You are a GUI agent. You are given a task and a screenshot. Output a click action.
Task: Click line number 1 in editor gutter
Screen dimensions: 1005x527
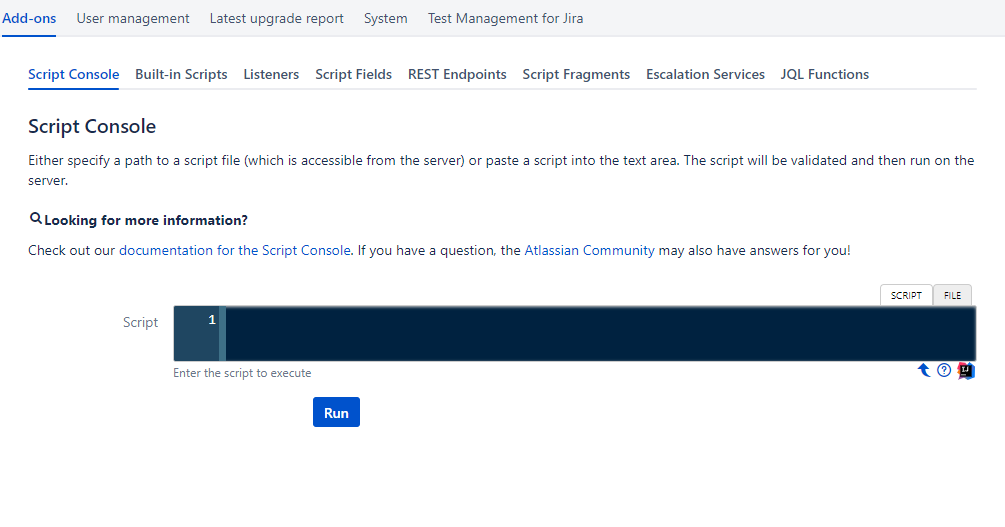click(x=212, y=320)
